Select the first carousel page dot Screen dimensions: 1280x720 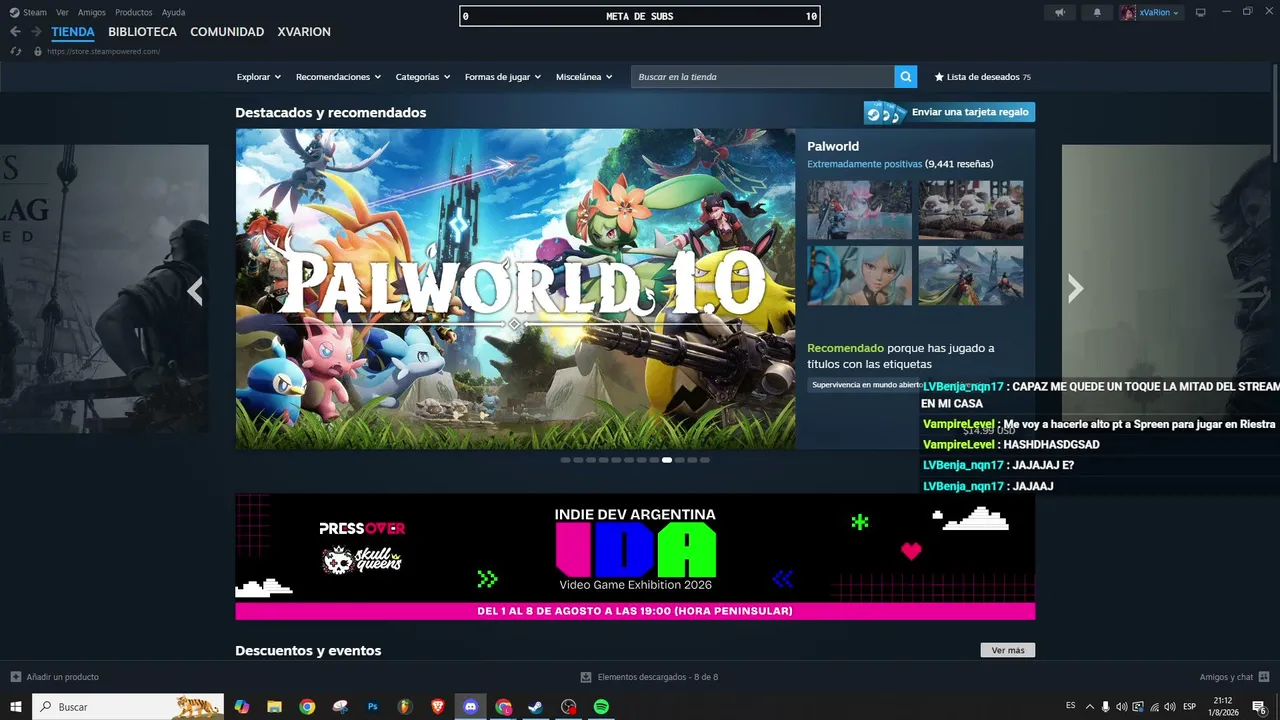566,460
